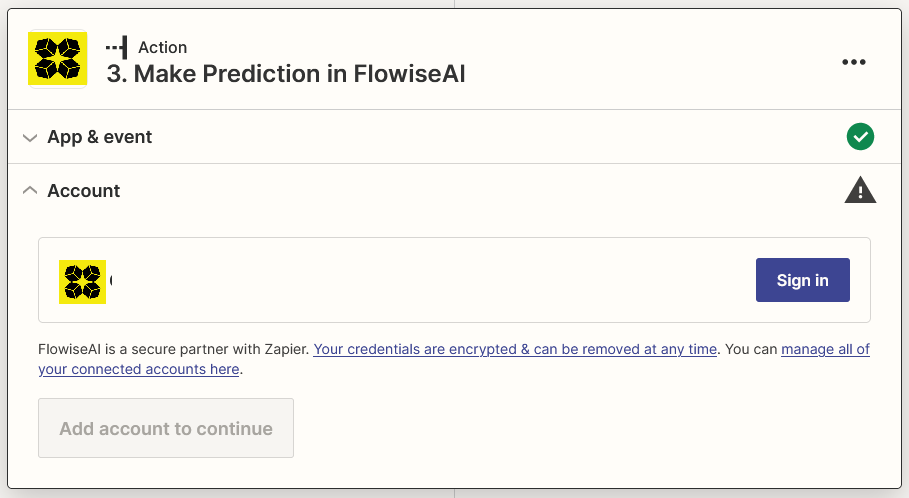Collapse the Account section chevron

click(x=30, y=190)
